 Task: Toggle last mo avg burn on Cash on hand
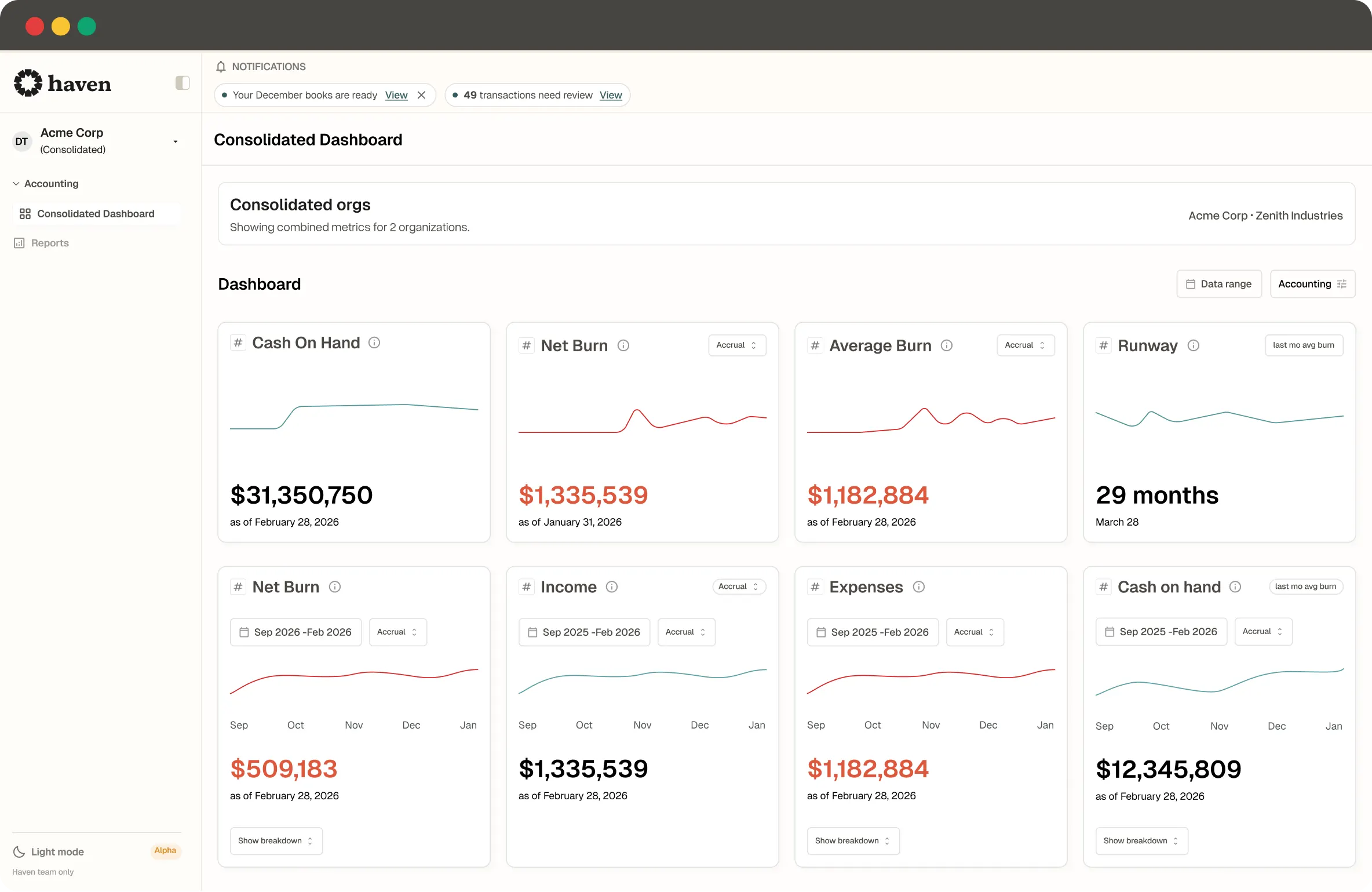click(1306, 586)
